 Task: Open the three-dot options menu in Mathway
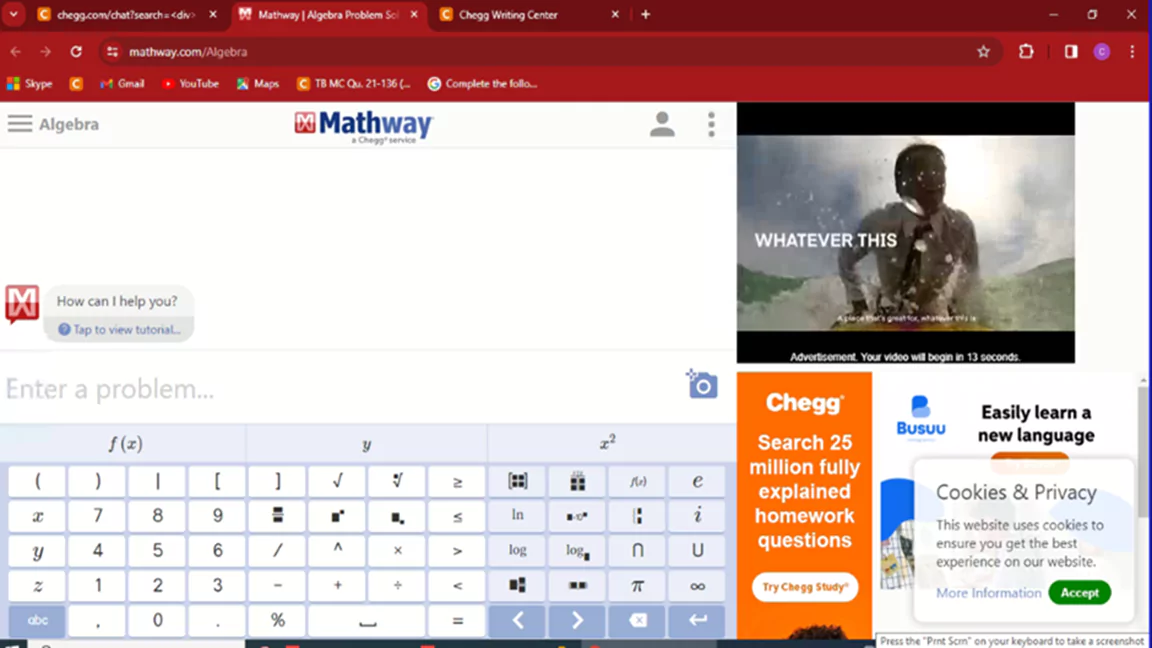point(711,124)
